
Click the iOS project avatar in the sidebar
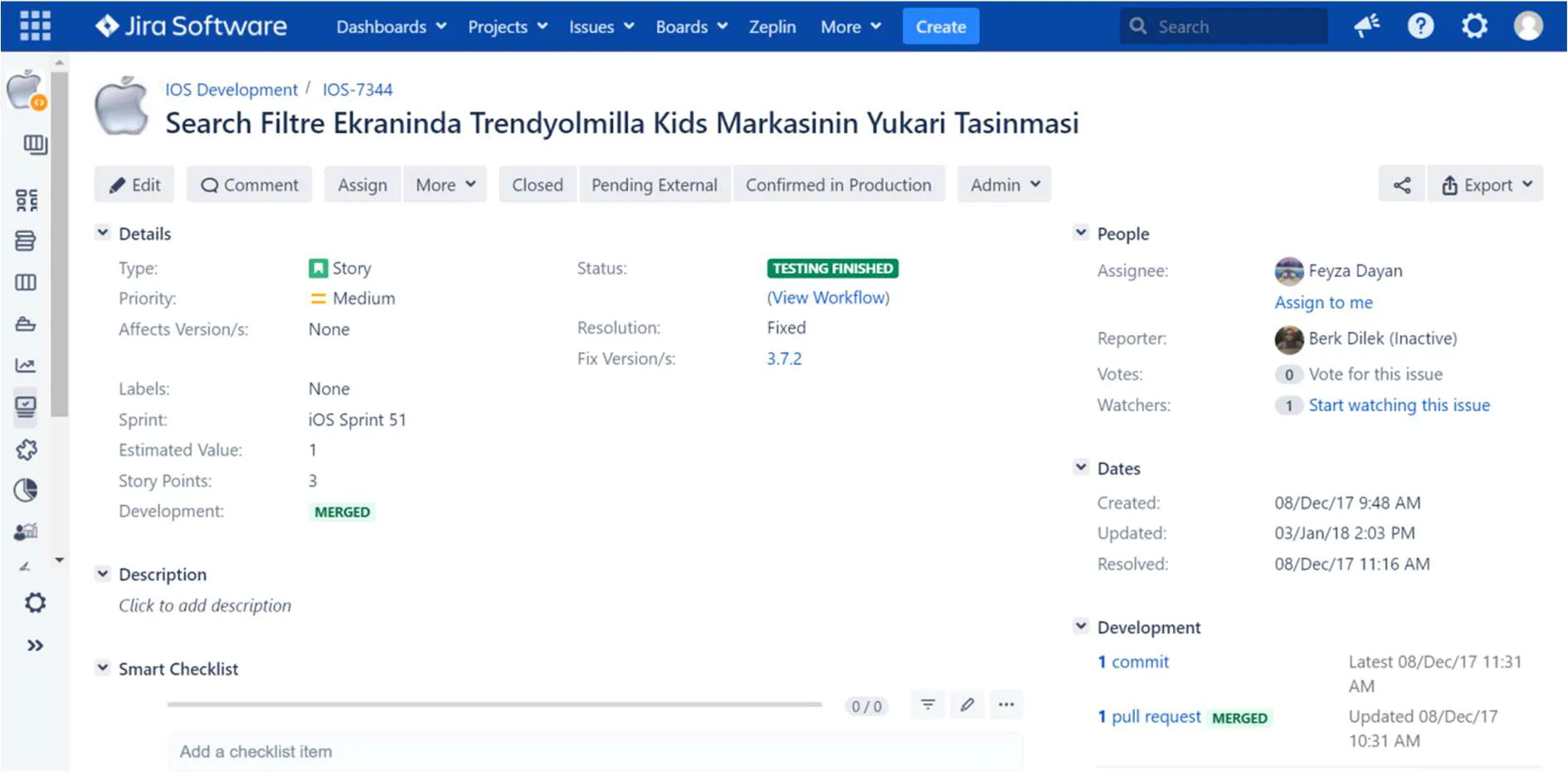click(26, 90)
